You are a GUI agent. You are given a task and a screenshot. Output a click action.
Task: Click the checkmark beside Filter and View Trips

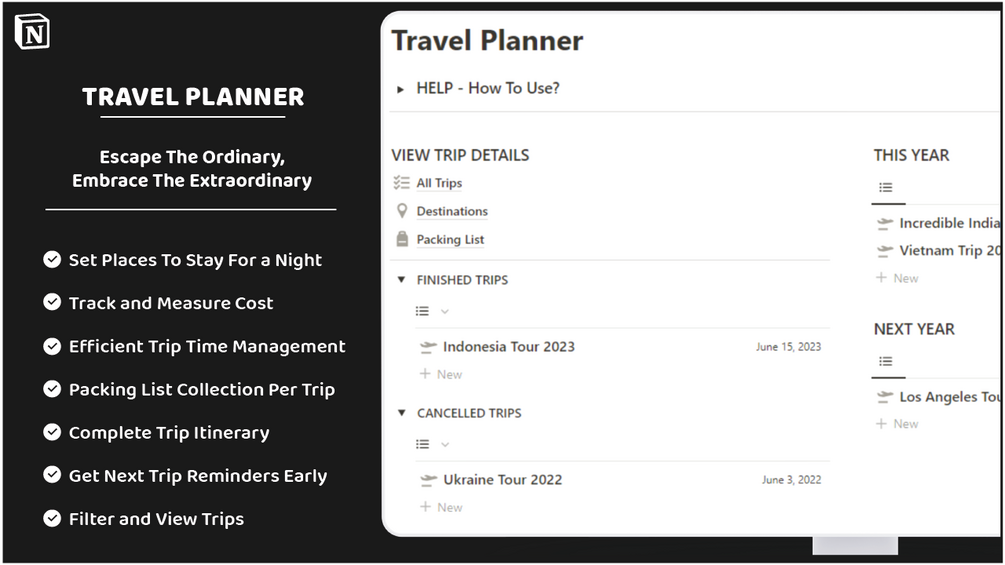coord(52,518)
